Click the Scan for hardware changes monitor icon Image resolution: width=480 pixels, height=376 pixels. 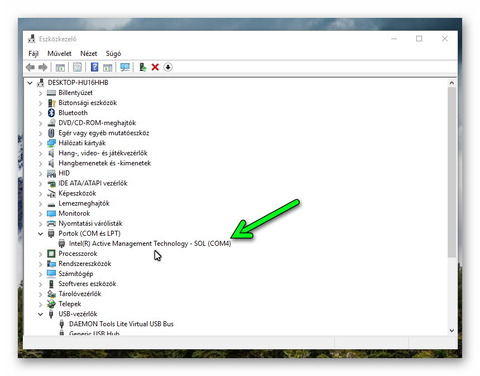125,67
